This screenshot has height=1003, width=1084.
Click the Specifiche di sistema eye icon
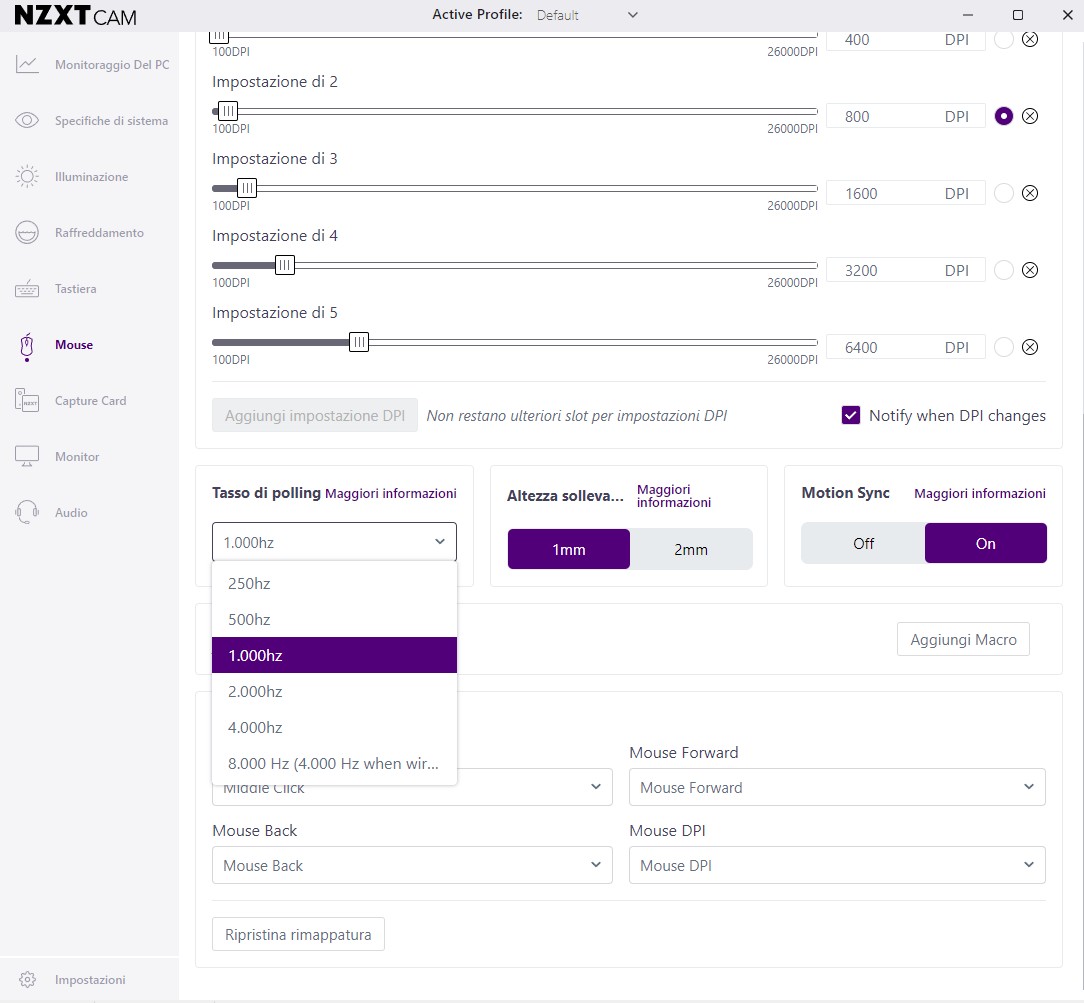[x=27, y=121]
